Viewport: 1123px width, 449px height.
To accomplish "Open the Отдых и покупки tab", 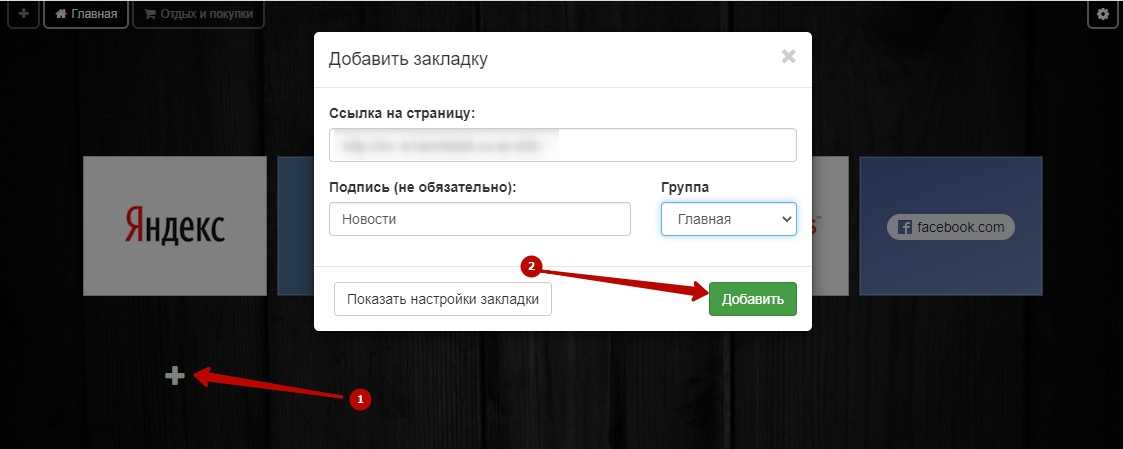I will [x=198, y=15].
